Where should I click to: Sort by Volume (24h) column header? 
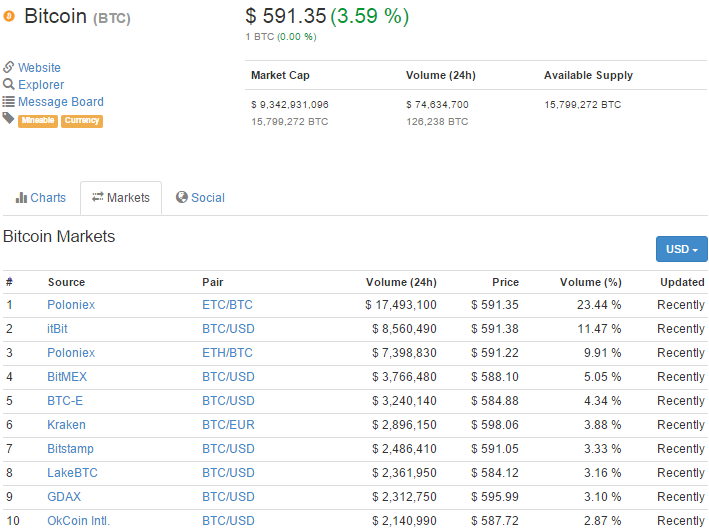pos(401,282)
